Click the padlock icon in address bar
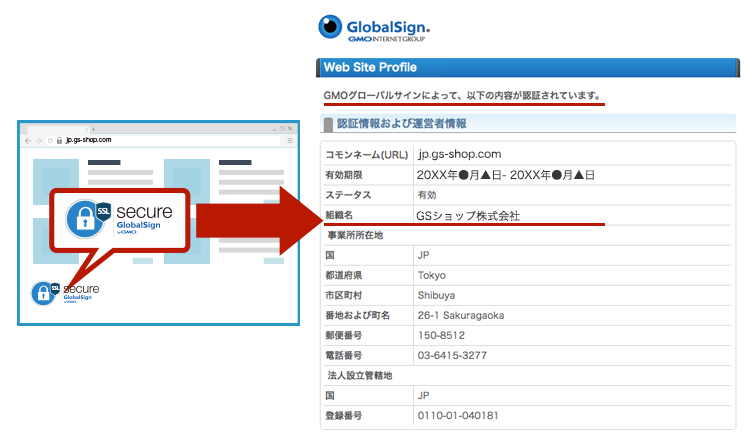 pyautogui.click(x=60, y=141)
